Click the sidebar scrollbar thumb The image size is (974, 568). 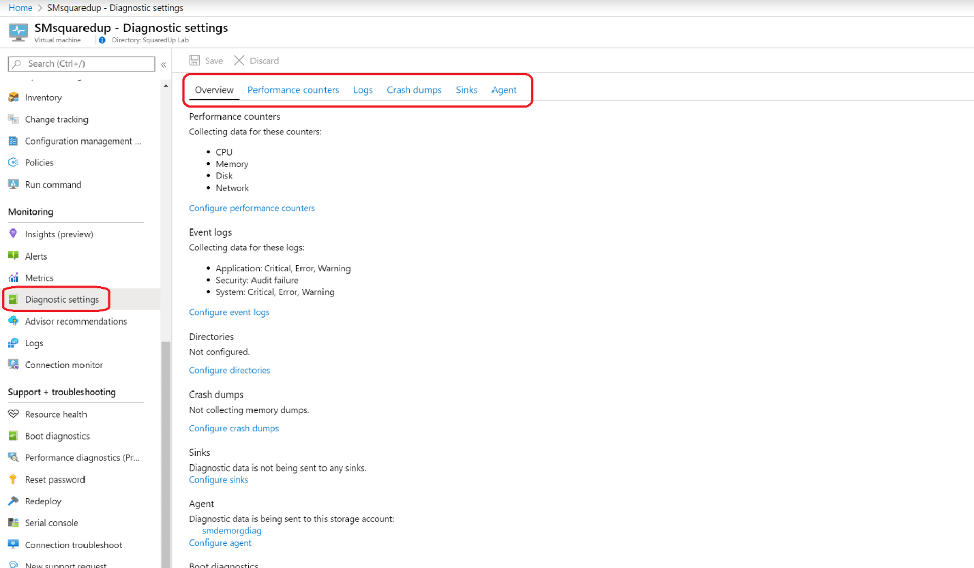(x=166, y=454)
